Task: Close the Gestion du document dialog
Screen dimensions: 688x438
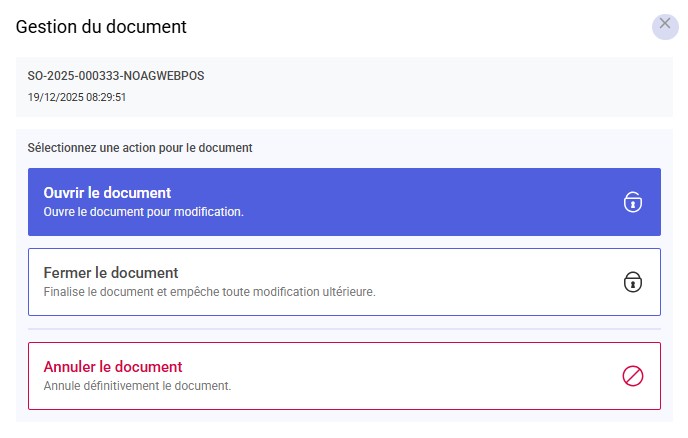Action: click(665, 25)
